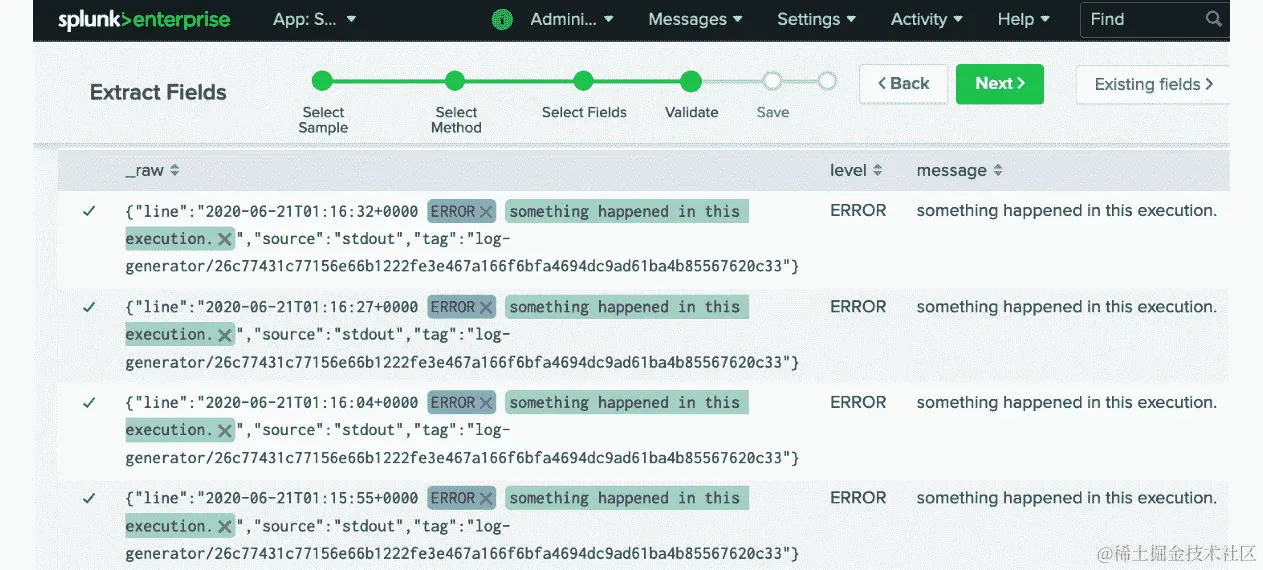Open the Activity menu
1263x570 pixels.
(x=926, y=19)
